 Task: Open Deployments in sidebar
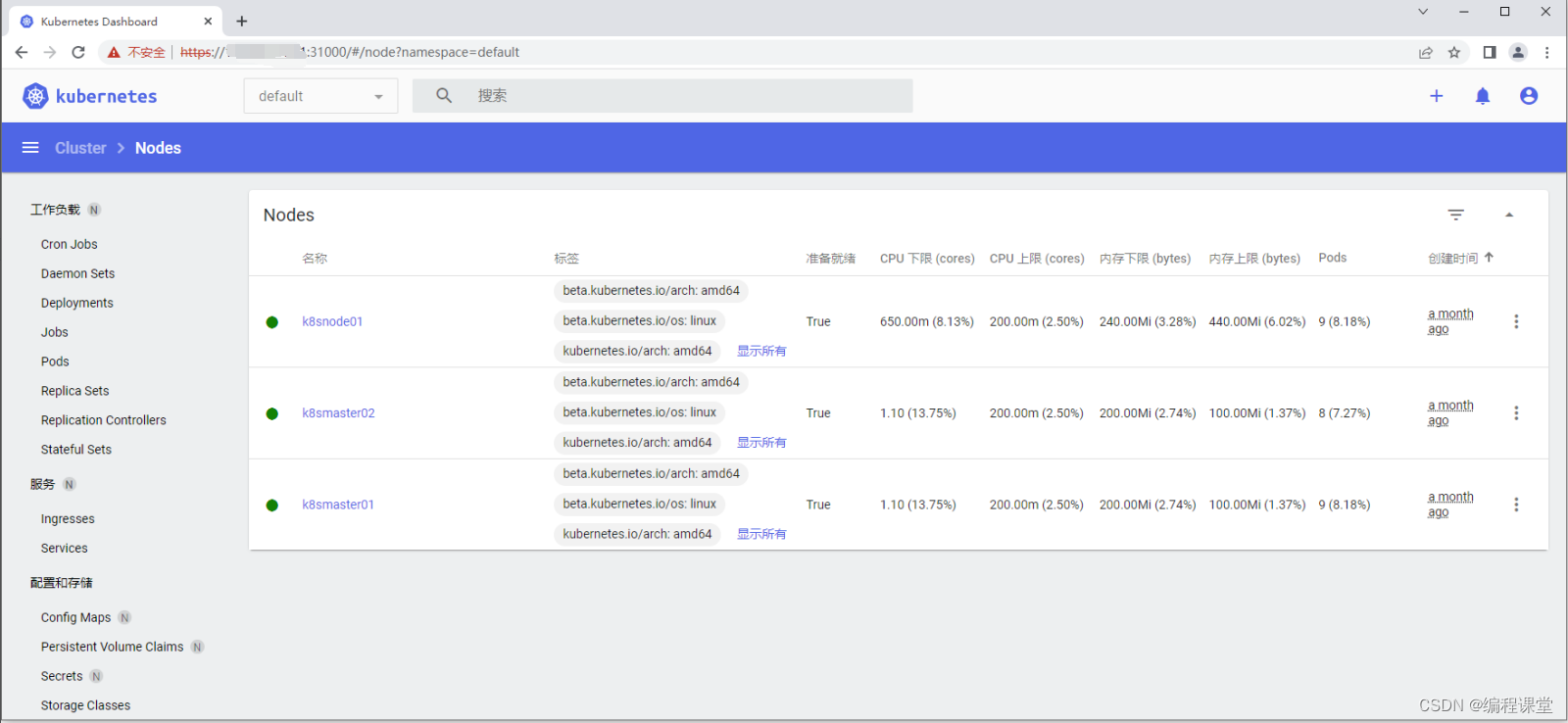[x=77, y=303]
